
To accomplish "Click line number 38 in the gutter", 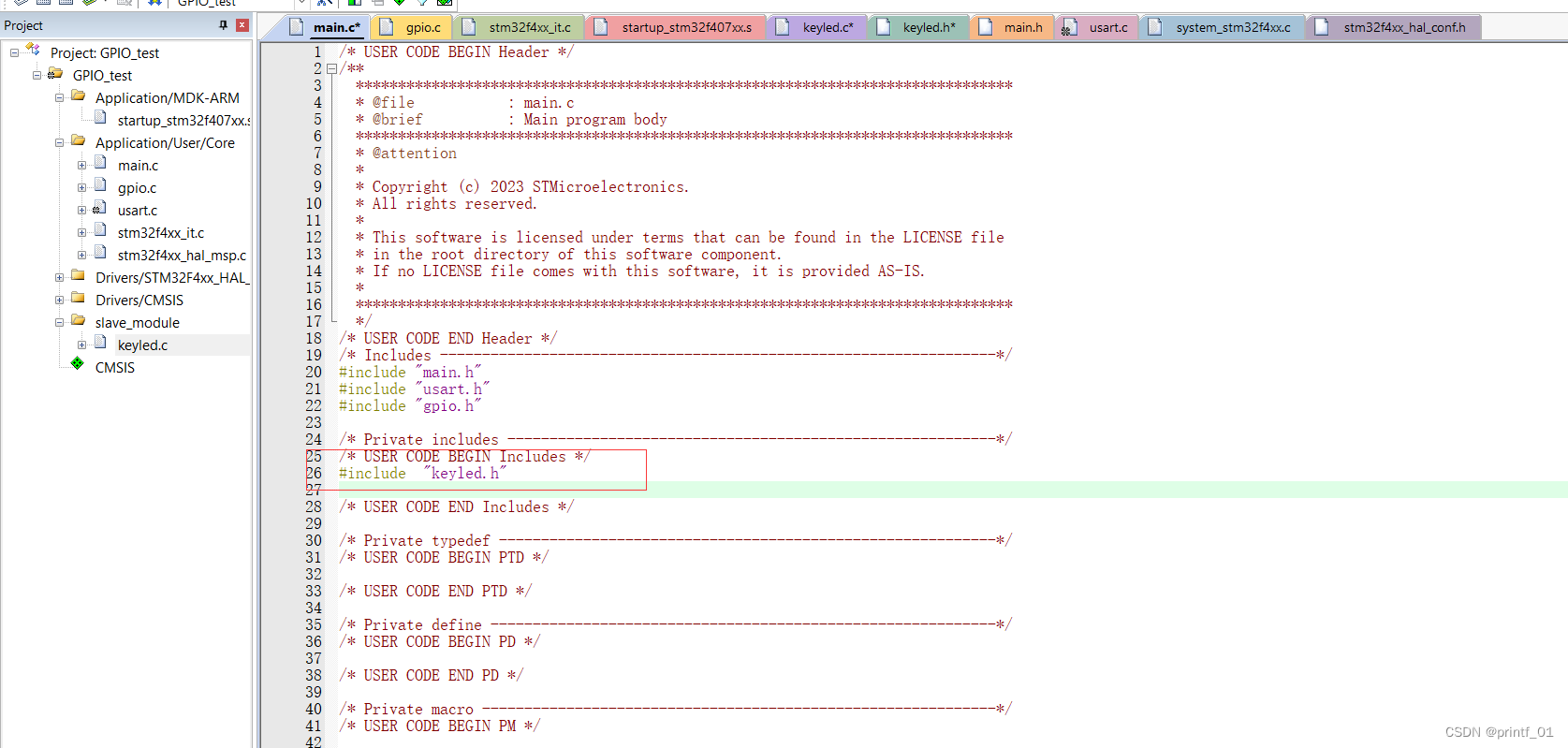I will [x=314, y=676].
